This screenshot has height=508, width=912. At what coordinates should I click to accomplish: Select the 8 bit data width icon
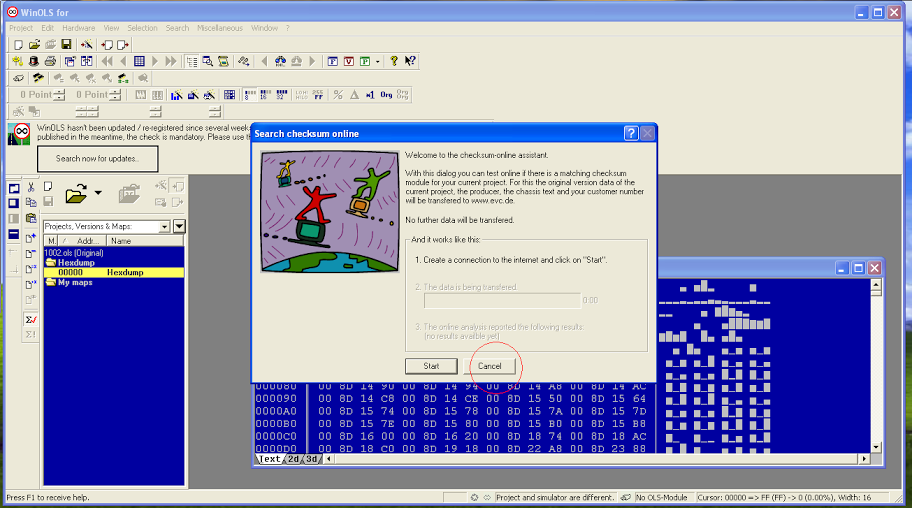tap(250, 94)
